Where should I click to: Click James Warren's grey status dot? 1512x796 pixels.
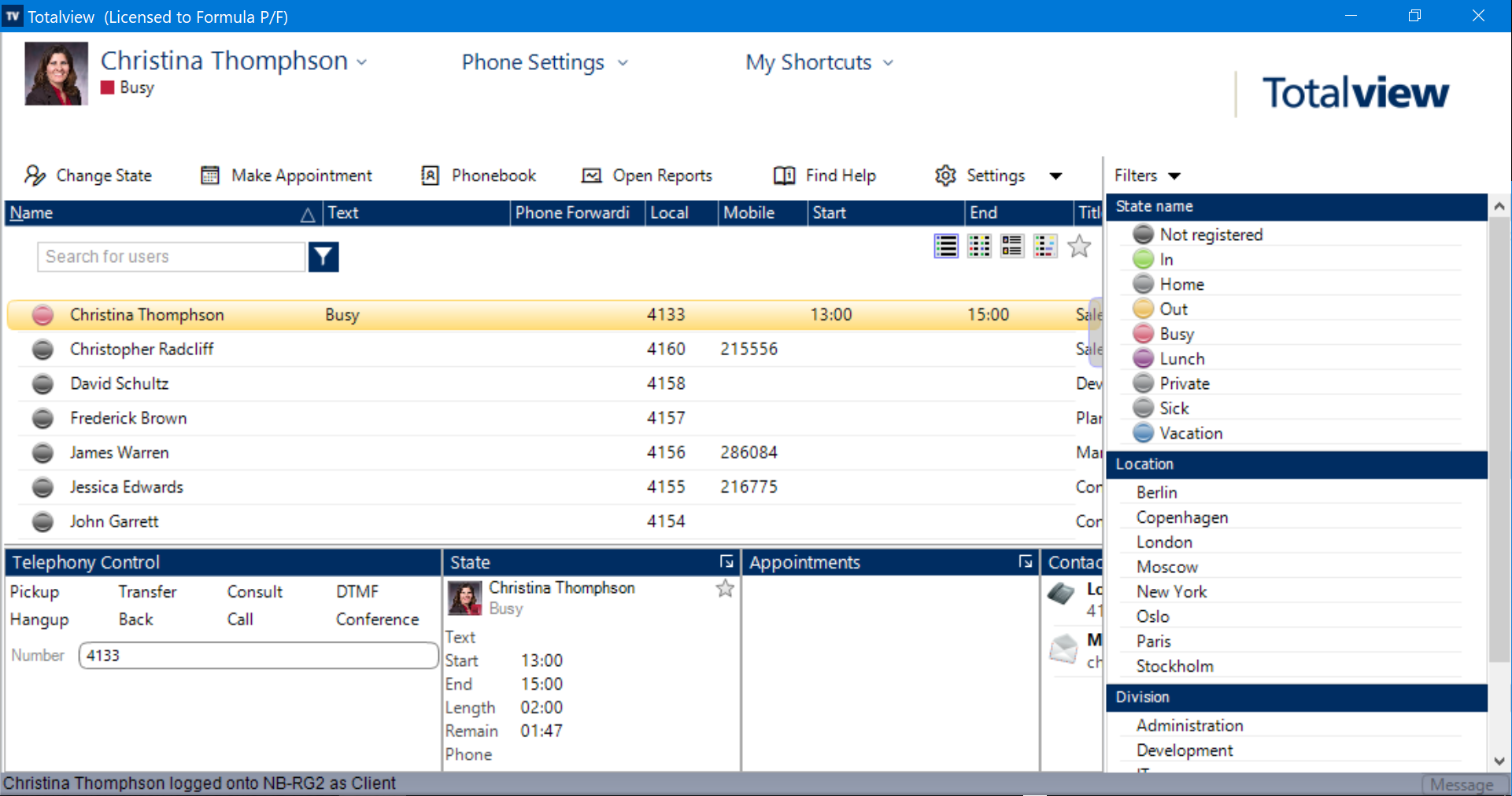[43, 453]
